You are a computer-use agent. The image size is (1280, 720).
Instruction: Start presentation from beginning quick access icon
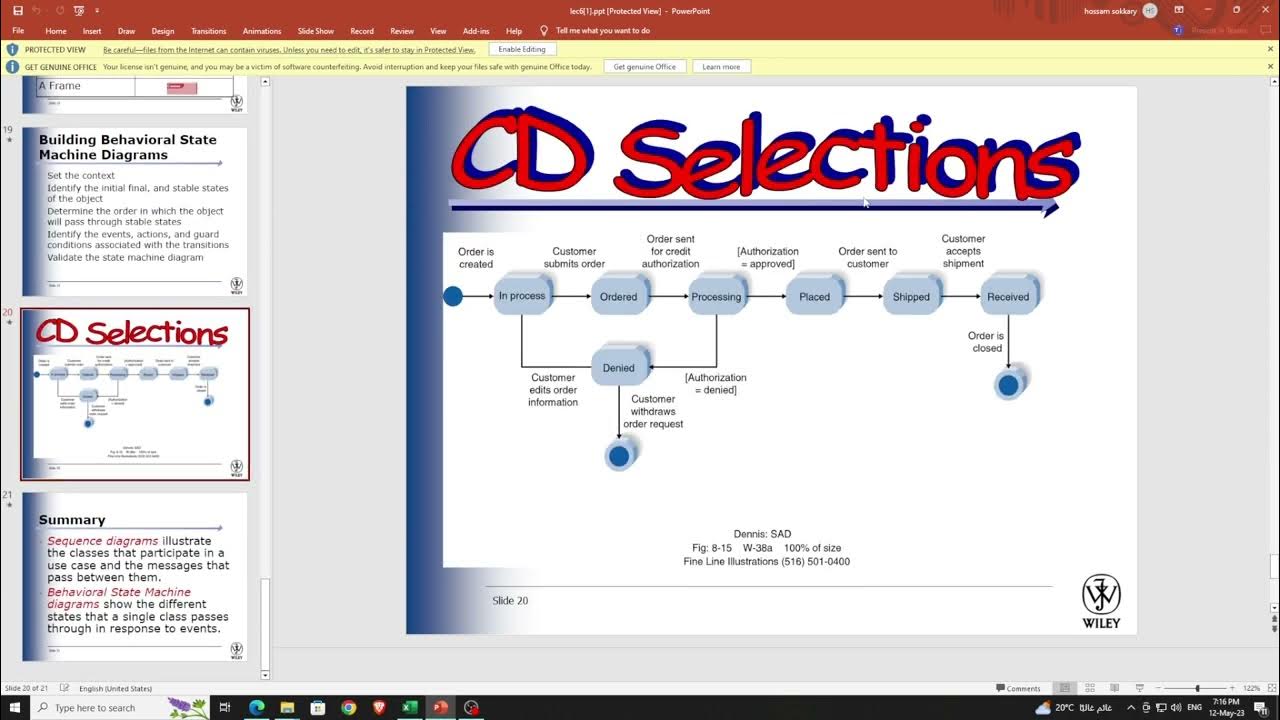click(78, 10)
